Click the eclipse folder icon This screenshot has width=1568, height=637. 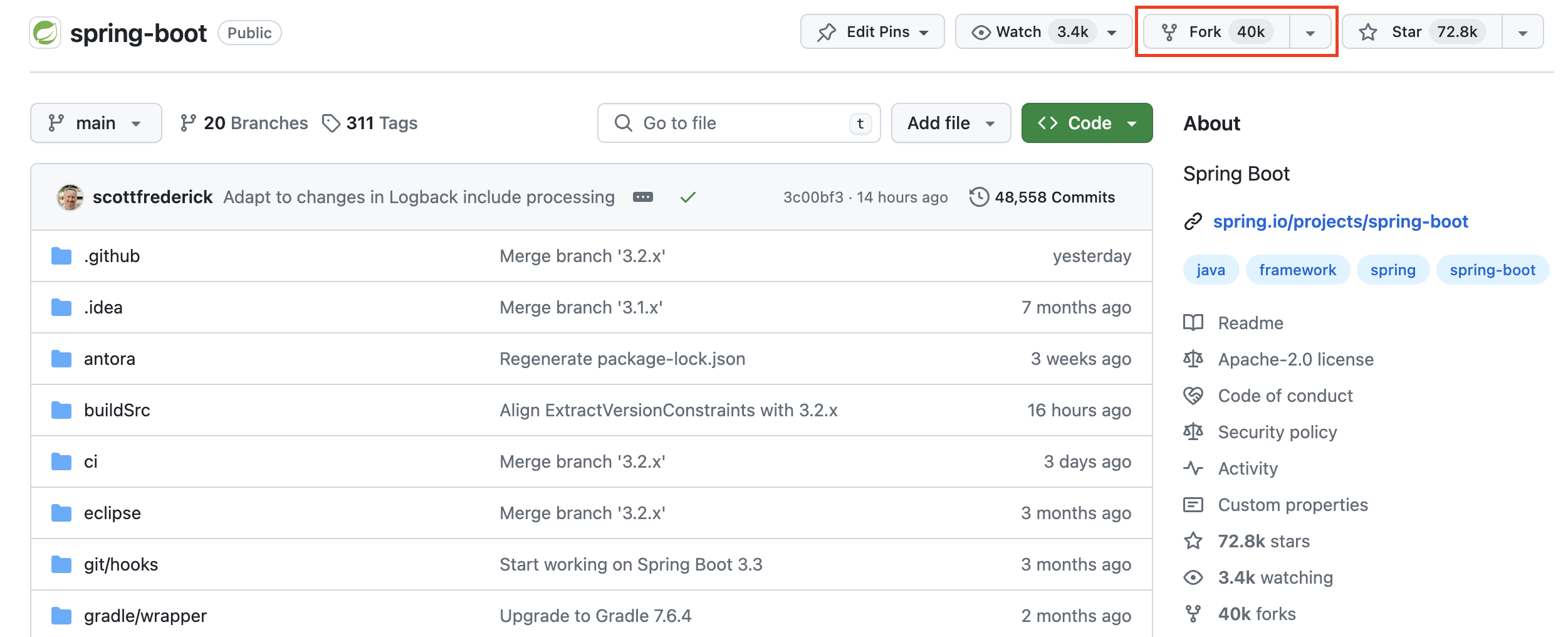pos(61,513)
